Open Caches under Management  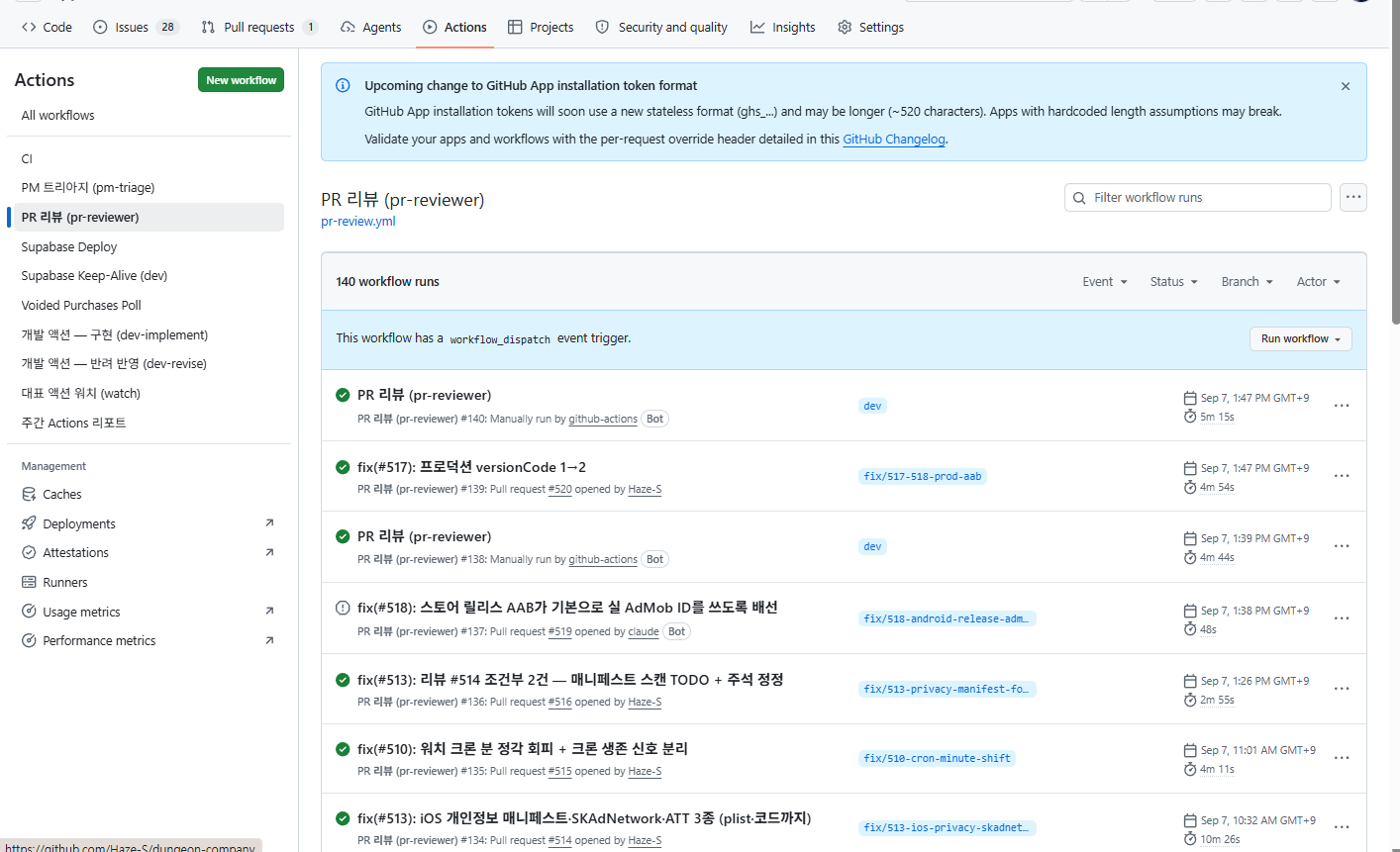149,494
